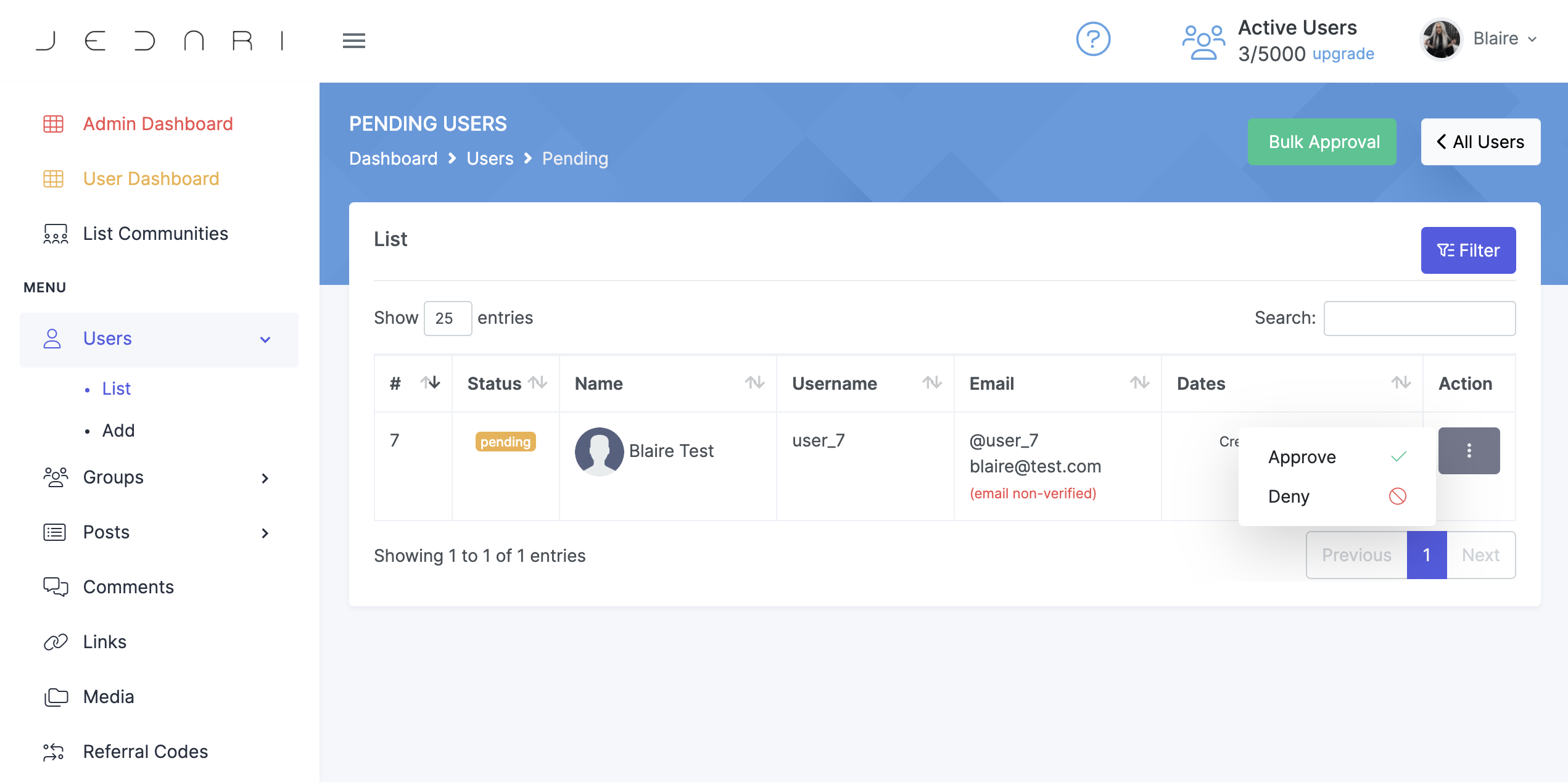Open Referral Codes menu entry
The height and width of the screenshot is (782, 1568).
[146, 752]
